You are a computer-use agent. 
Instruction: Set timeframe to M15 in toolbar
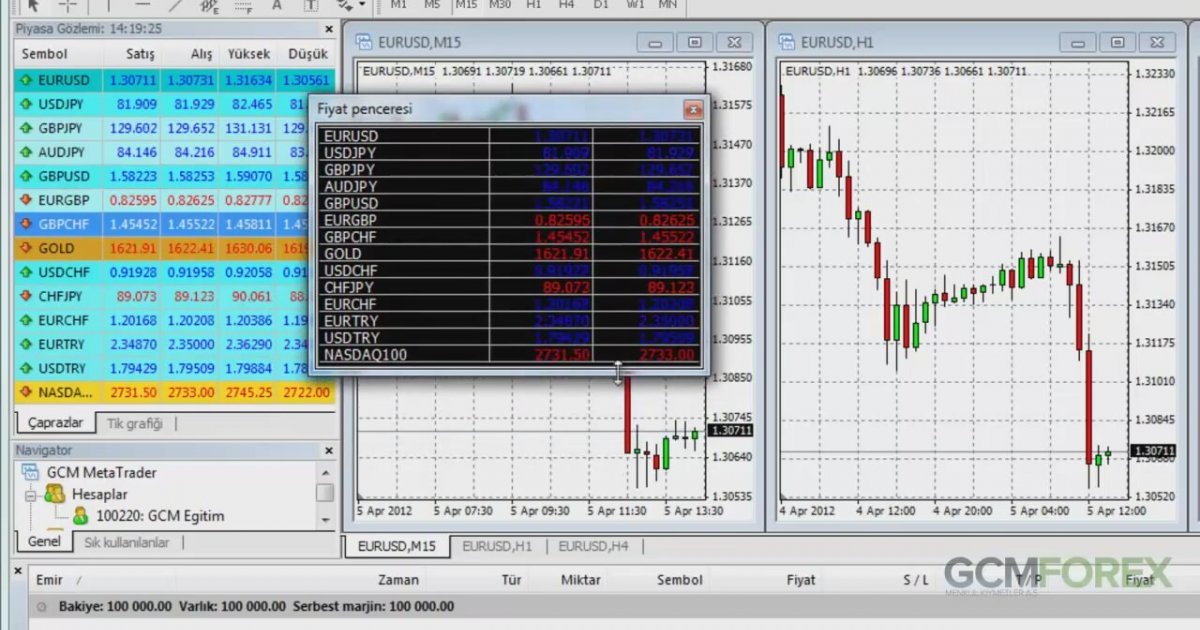click(x=466, y=5)
